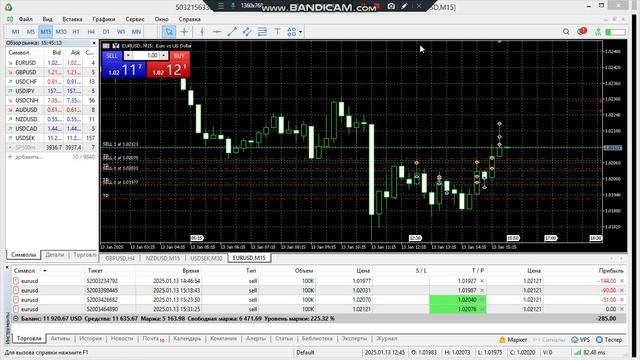This screenshot has width=640, height=360.
Task: Click the chart candlestick icon before Файл
Action: 10,19
